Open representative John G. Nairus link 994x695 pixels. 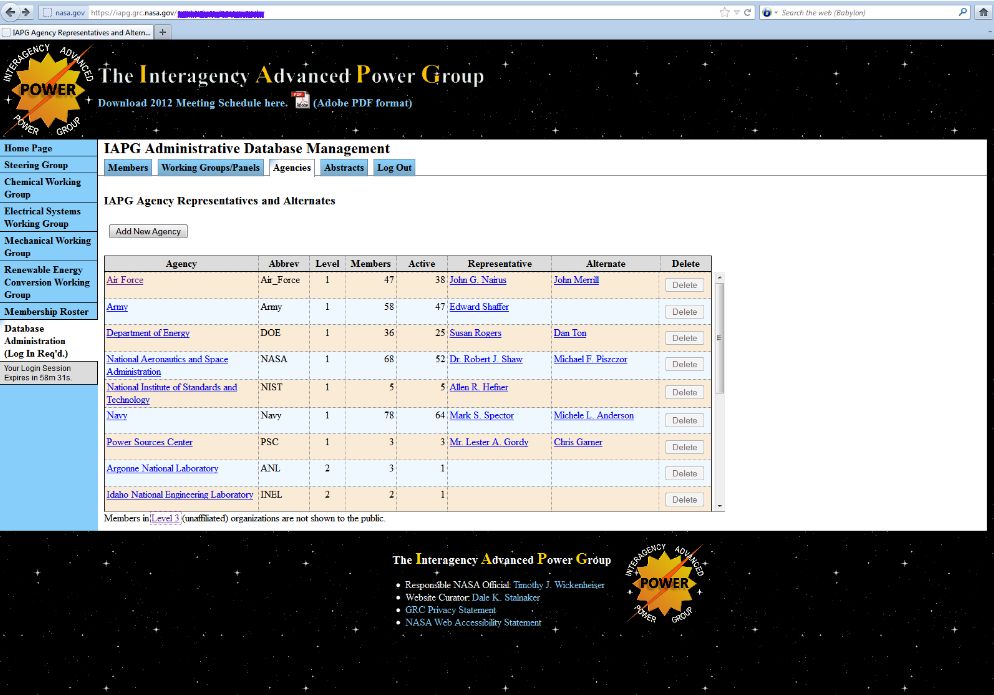click(x=478, y=280)
